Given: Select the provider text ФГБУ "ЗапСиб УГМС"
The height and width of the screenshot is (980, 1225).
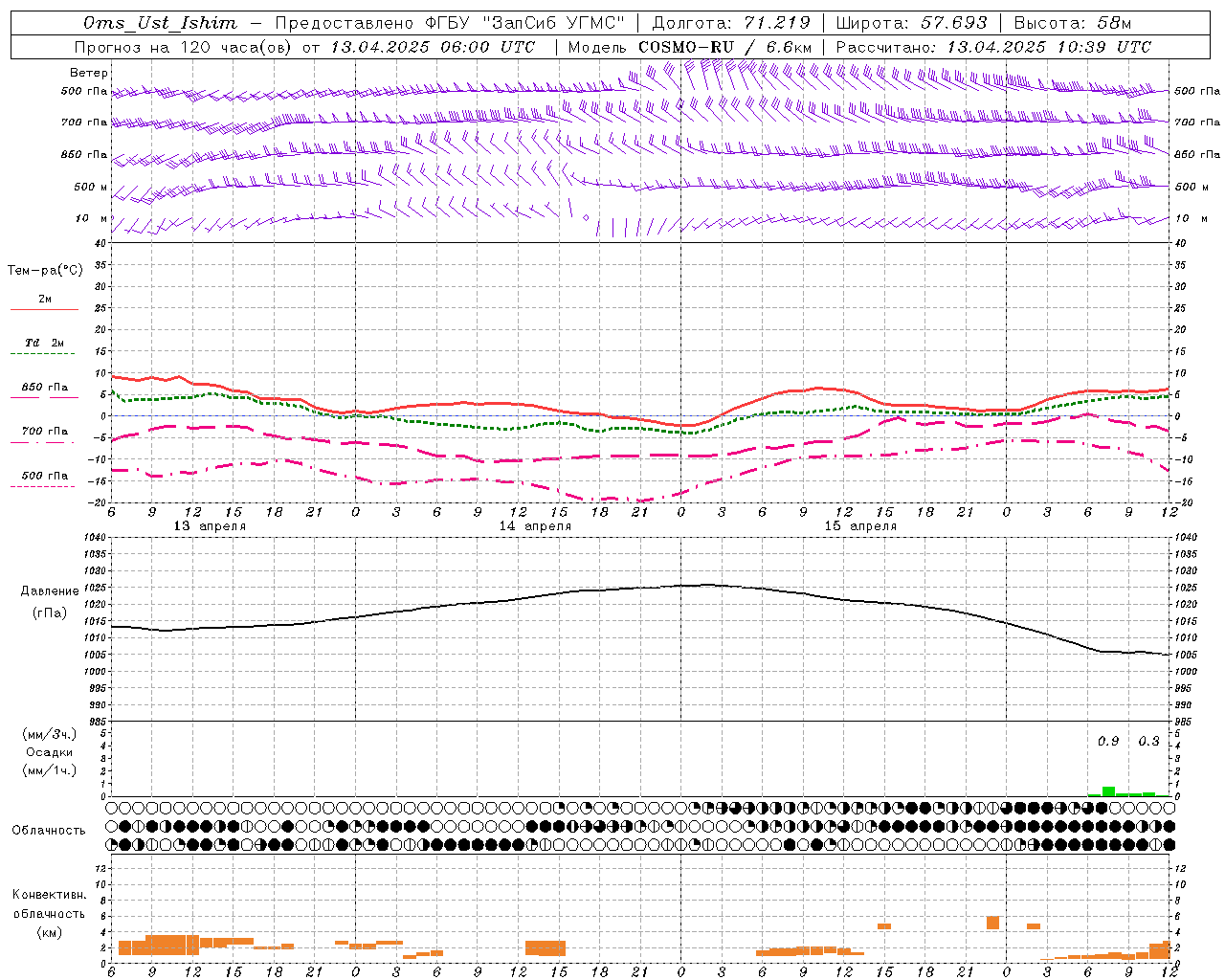Looking at the screenshot, I should click(524, 23).
